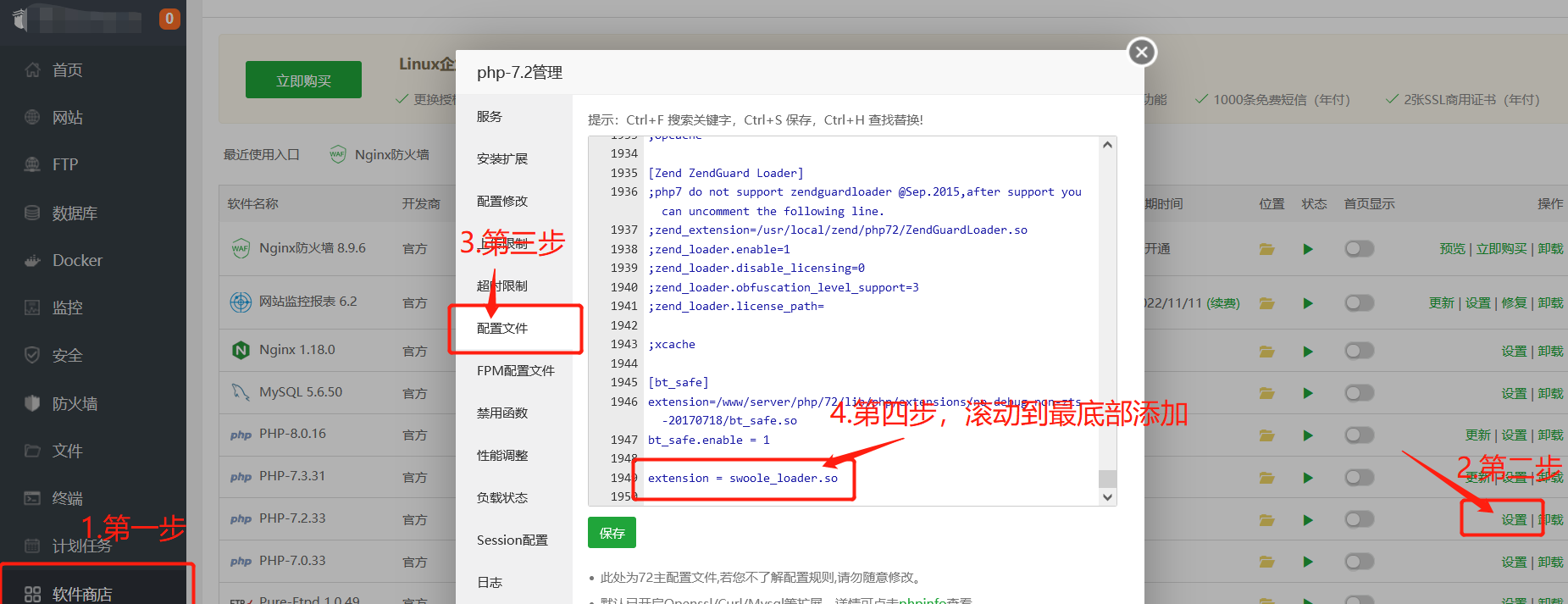
Task: Click the Nginx firewall WAF shortcut icon
Action: pyautogui.click(x=338, y=154)
